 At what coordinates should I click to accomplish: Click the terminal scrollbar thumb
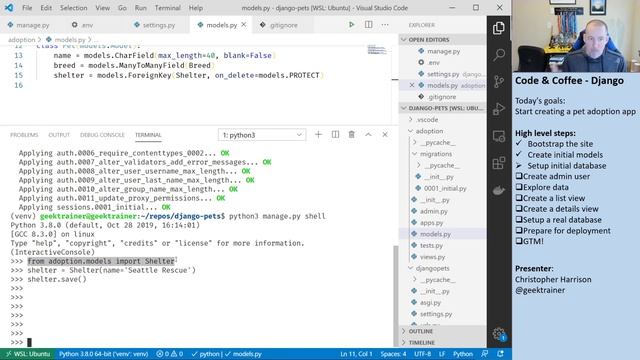pos(395,296)
